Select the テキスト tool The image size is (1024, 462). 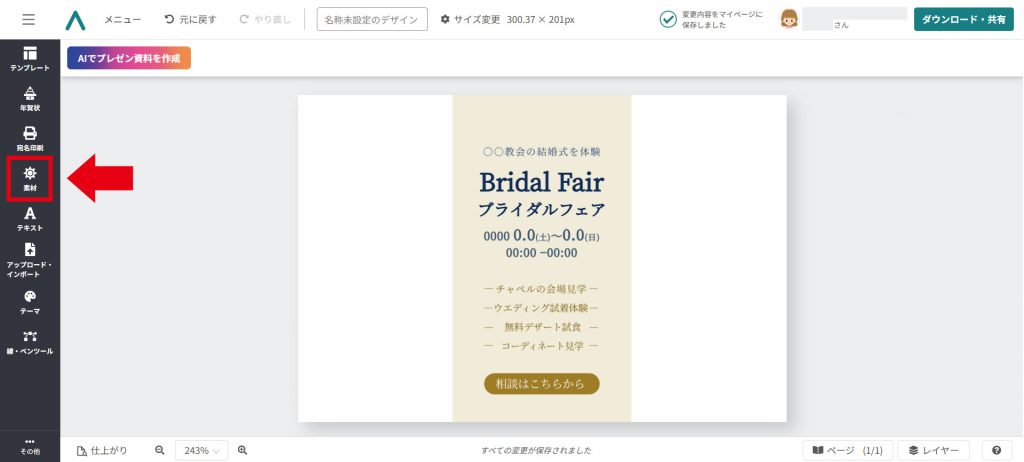coord(30,219)
